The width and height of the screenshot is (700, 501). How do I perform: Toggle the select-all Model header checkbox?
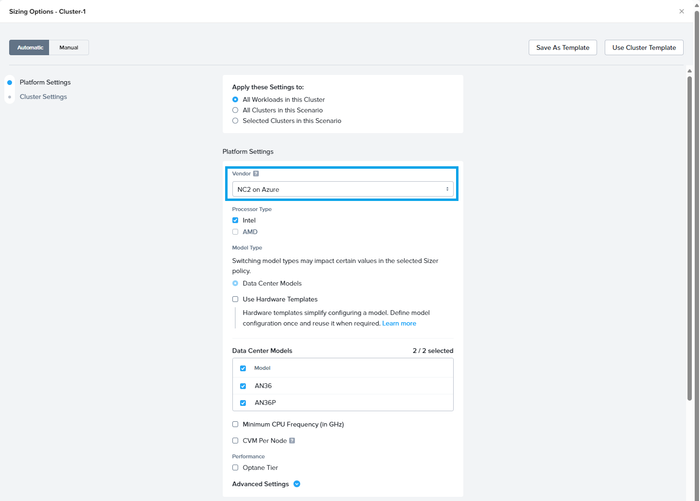point(243,368)
